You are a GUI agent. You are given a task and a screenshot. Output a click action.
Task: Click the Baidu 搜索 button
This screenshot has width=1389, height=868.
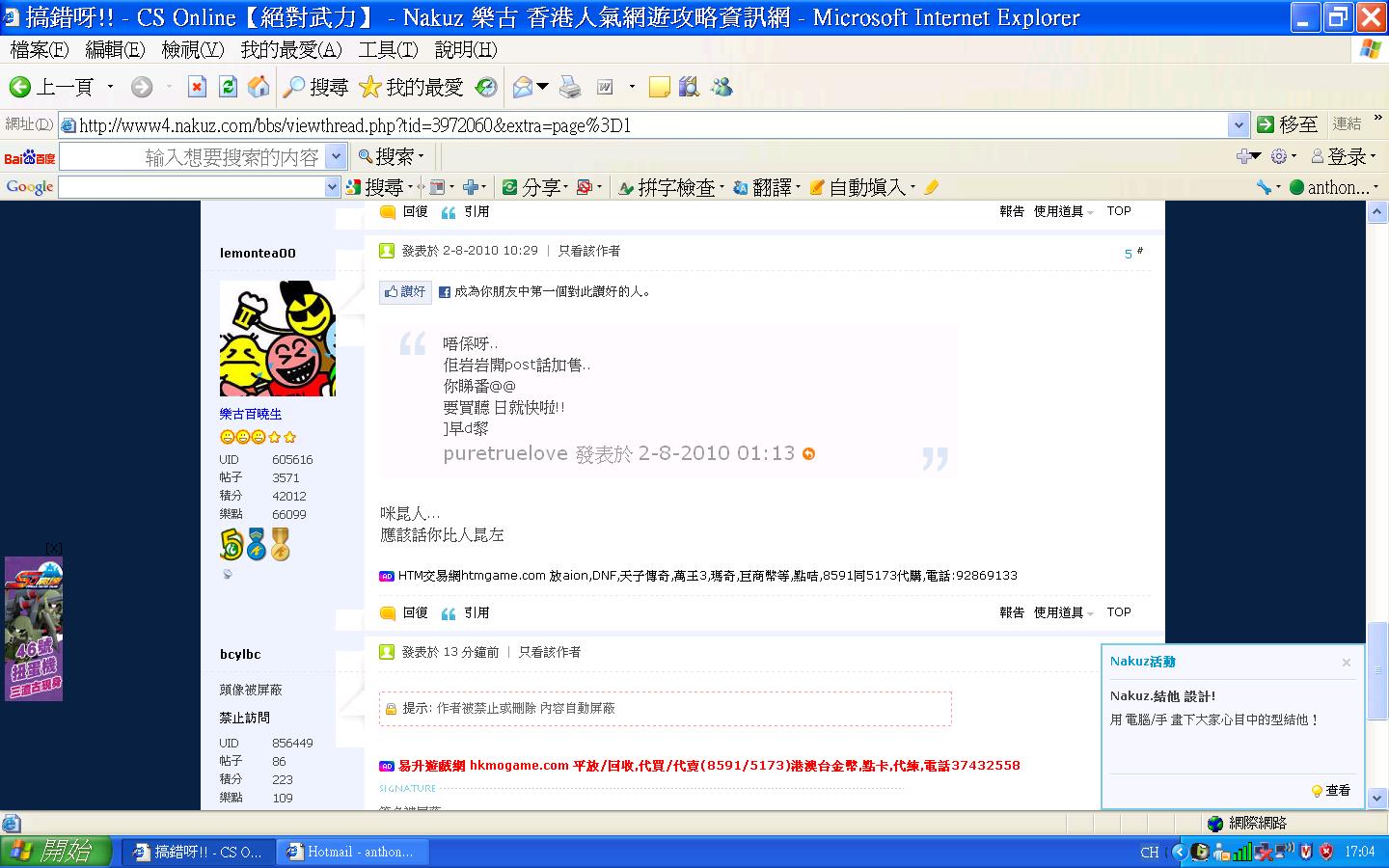coord(391,156)
